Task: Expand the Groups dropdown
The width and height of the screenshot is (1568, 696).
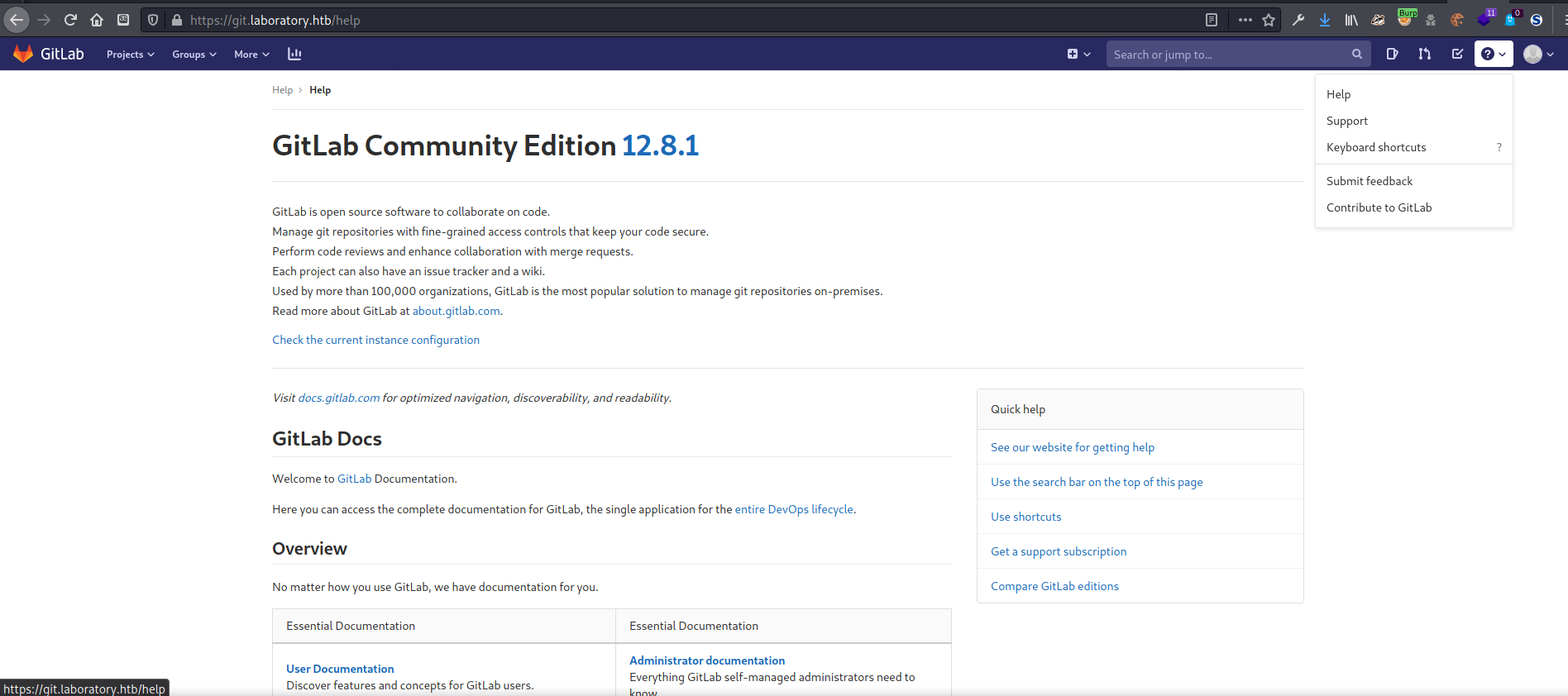Action: click(x=194, y=54)
